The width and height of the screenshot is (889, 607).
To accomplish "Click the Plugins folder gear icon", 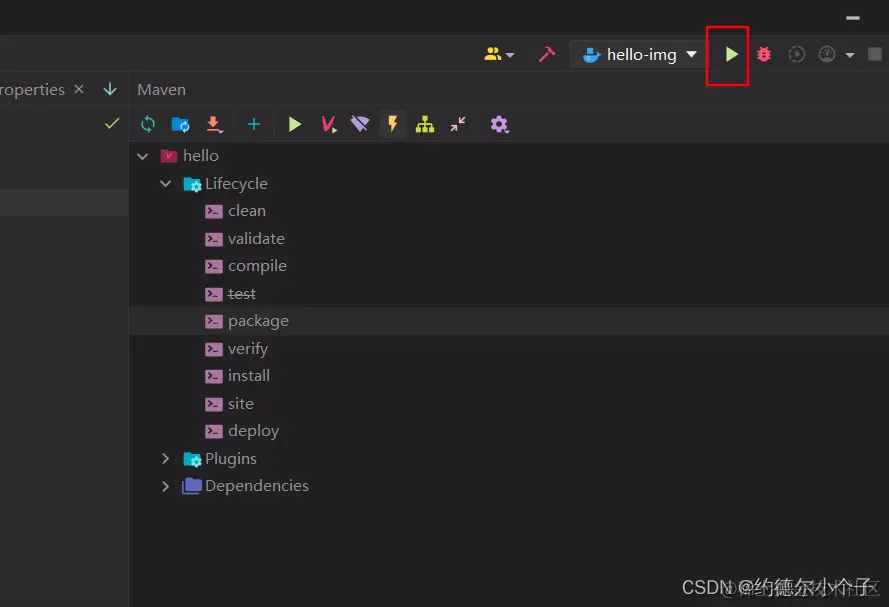I will pyautogui.click(x=192, y=459).
